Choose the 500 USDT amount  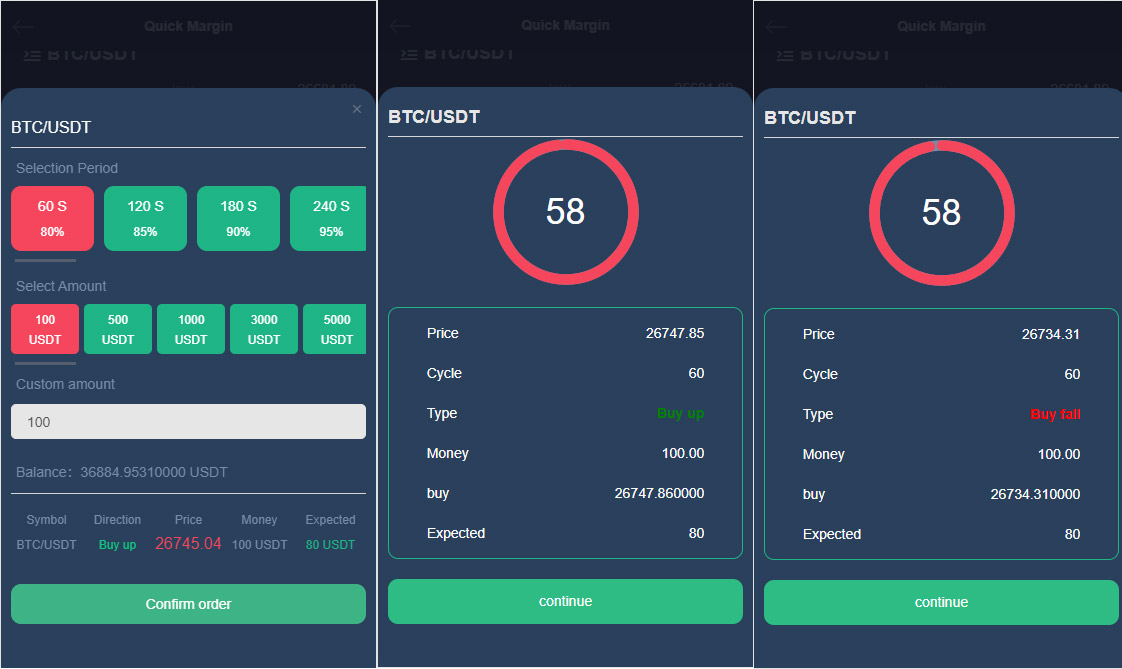tap(118, 329)
